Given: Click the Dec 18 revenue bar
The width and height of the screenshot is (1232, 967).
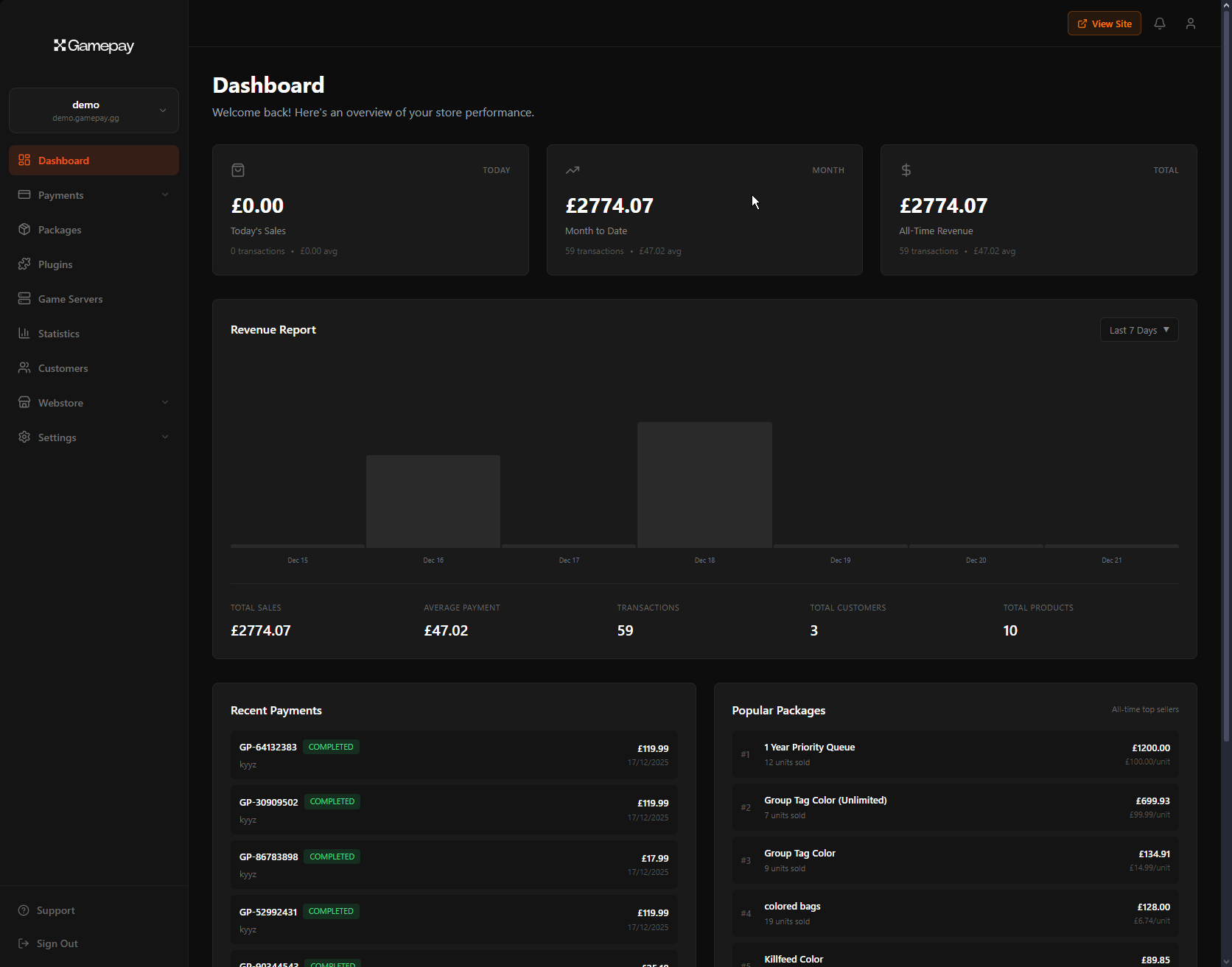Looking at the screenshot, I should point(704,485).
